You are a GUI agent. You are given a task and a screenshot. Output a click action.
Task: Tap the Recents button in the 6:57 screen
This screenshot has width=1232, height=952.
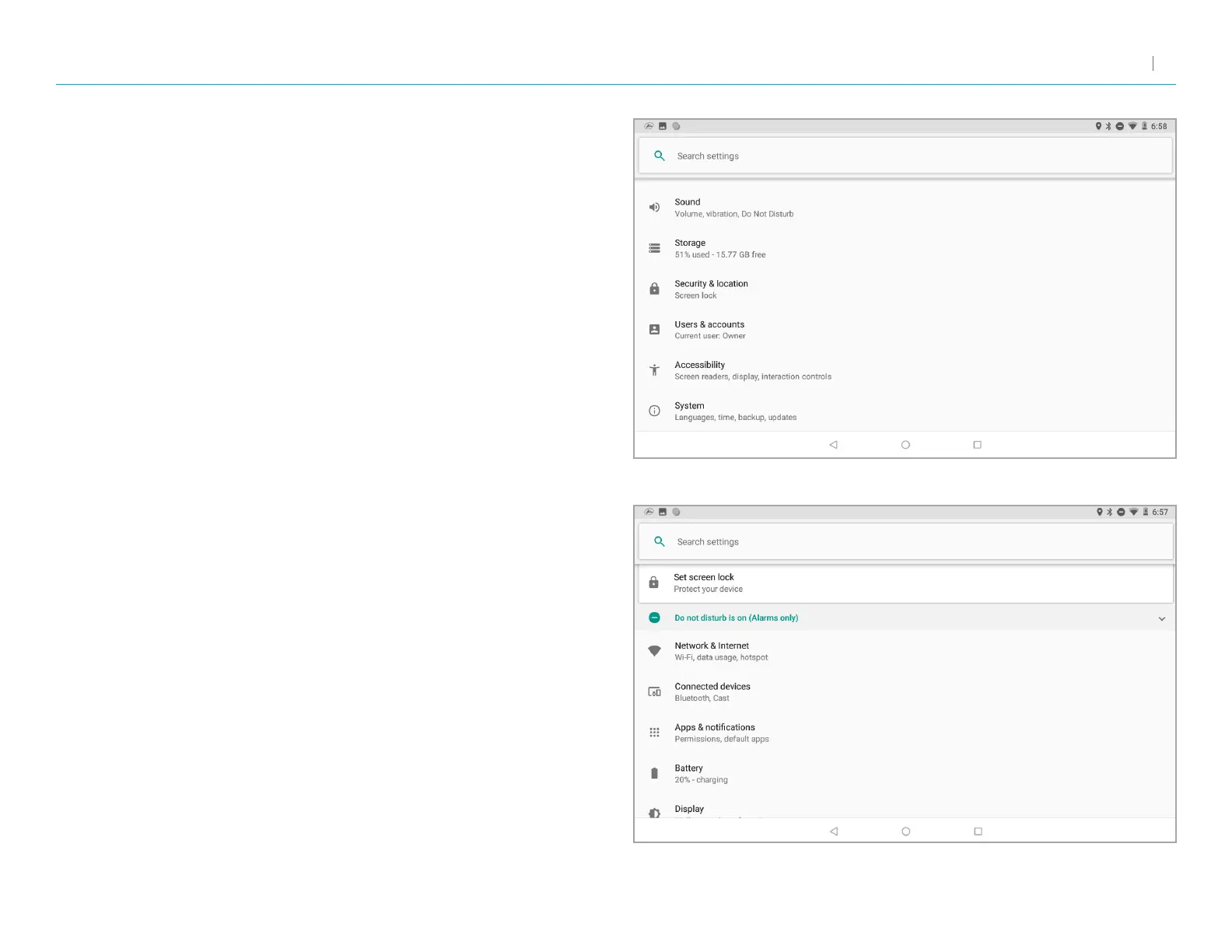click(x=978, y=831)
